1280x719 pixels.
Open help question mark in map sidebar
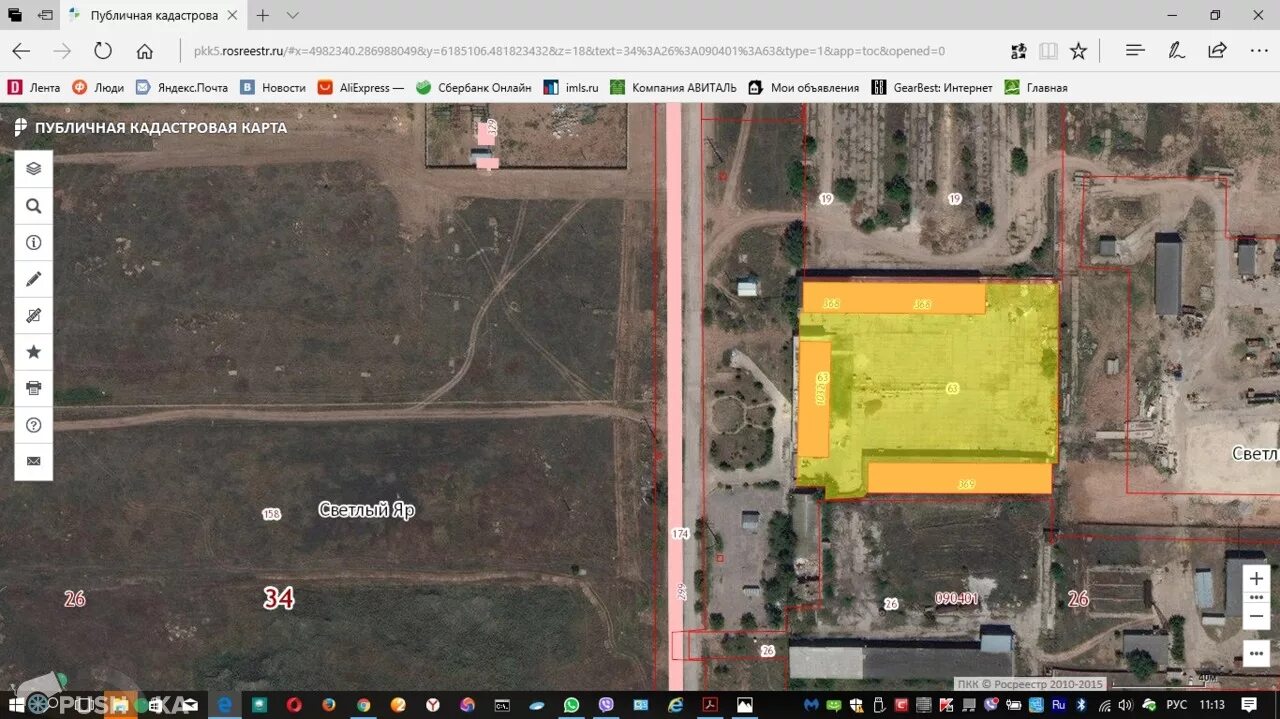point(33,425)
